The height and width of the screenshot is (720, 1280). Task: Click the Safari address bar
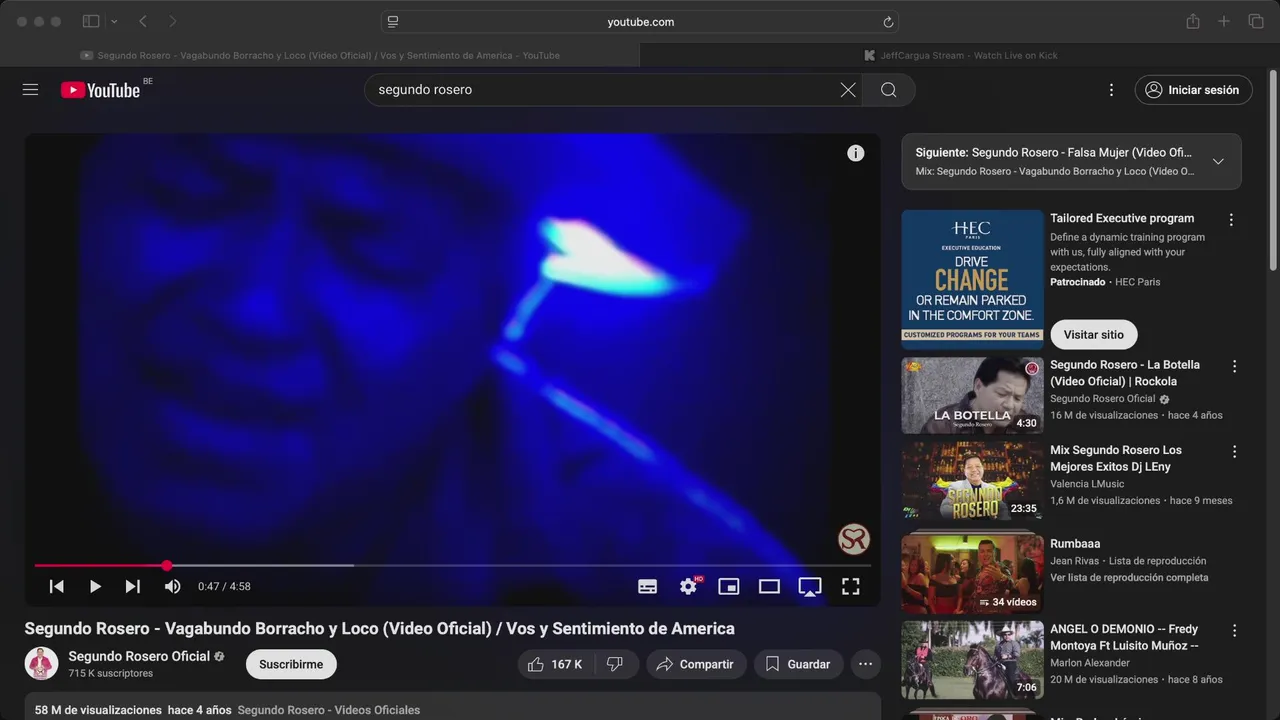(x=640, y=22)
